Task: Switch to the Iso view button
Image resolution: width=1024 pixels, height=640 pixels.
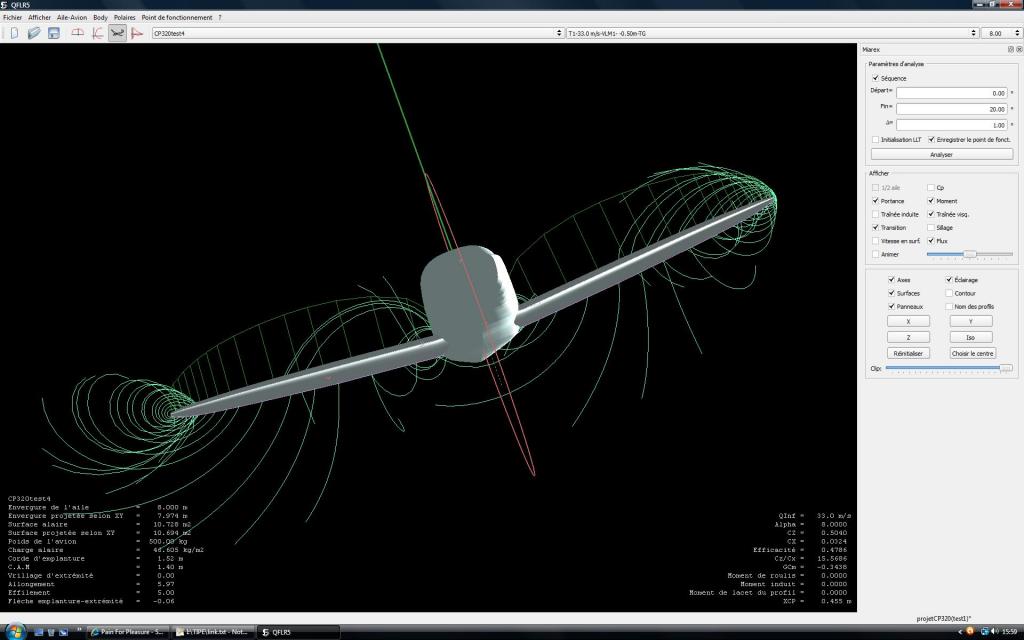Action: click(x=970, y=337)
